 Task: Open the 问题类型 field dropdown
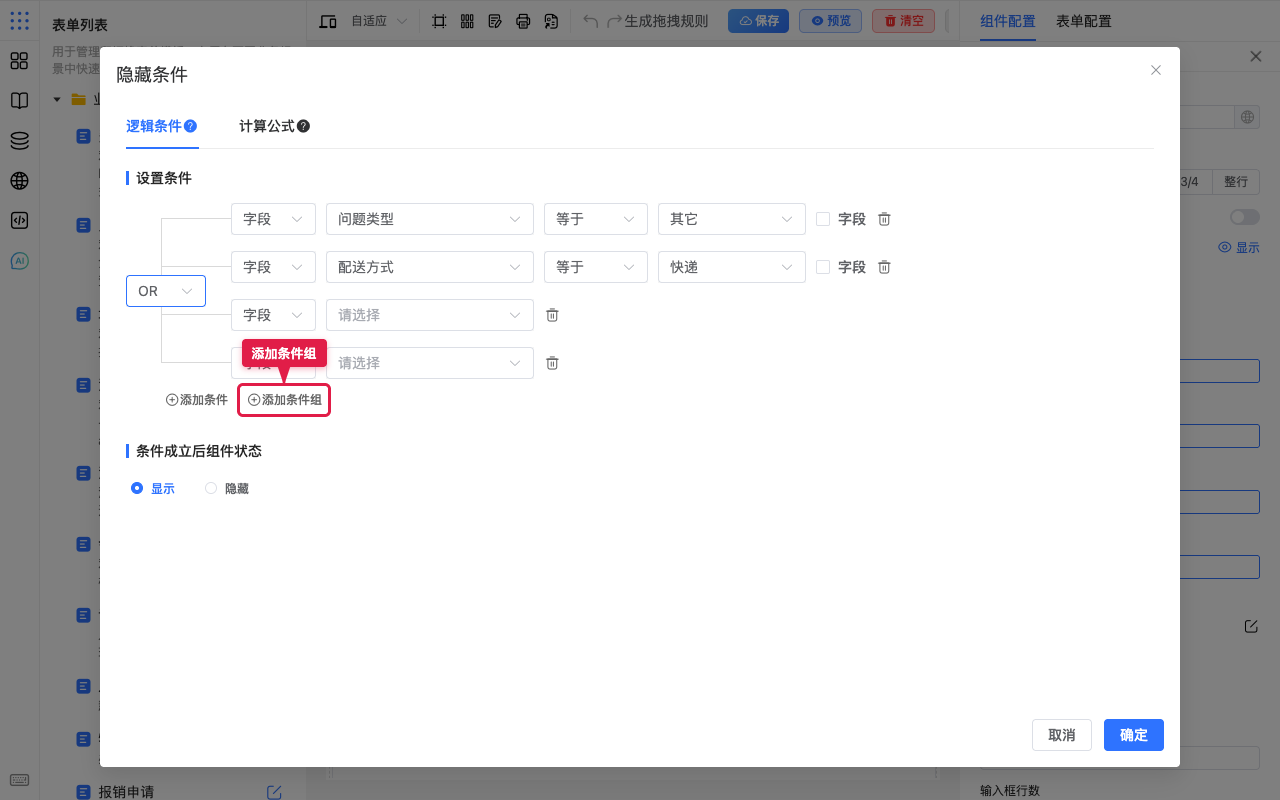pos(430,219)
